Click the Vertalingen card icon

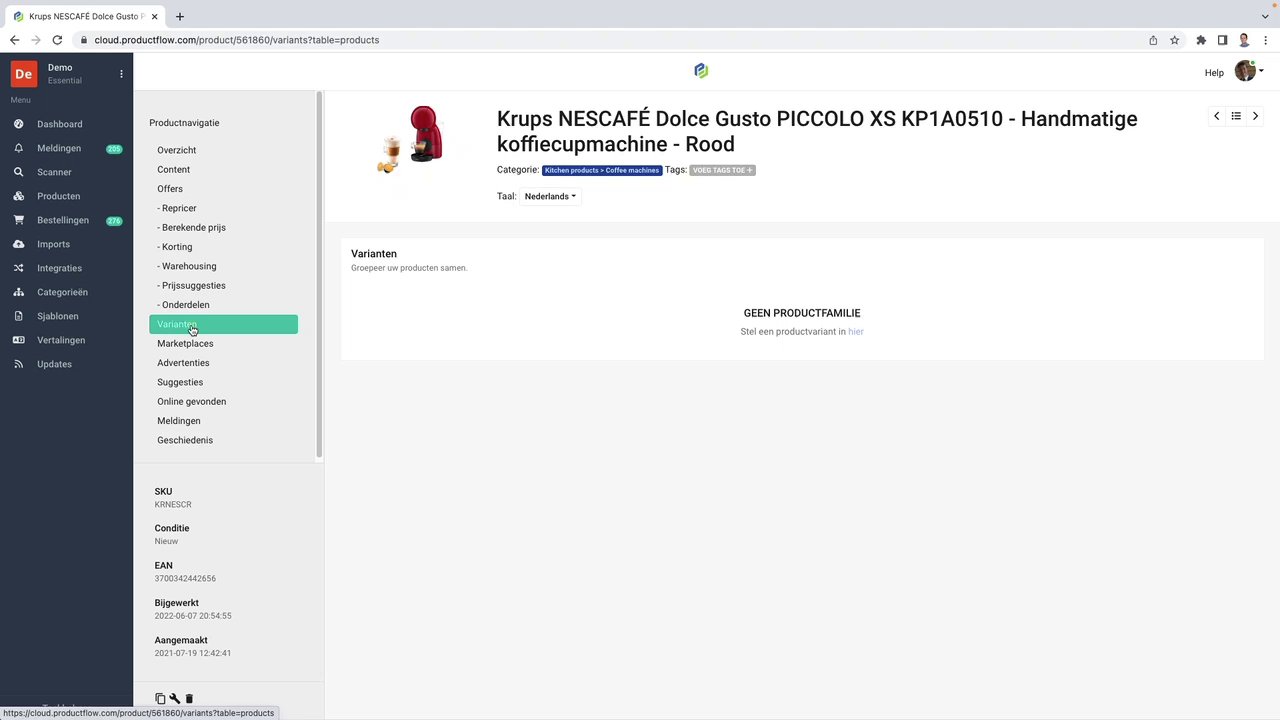click(x=18, y=340)
